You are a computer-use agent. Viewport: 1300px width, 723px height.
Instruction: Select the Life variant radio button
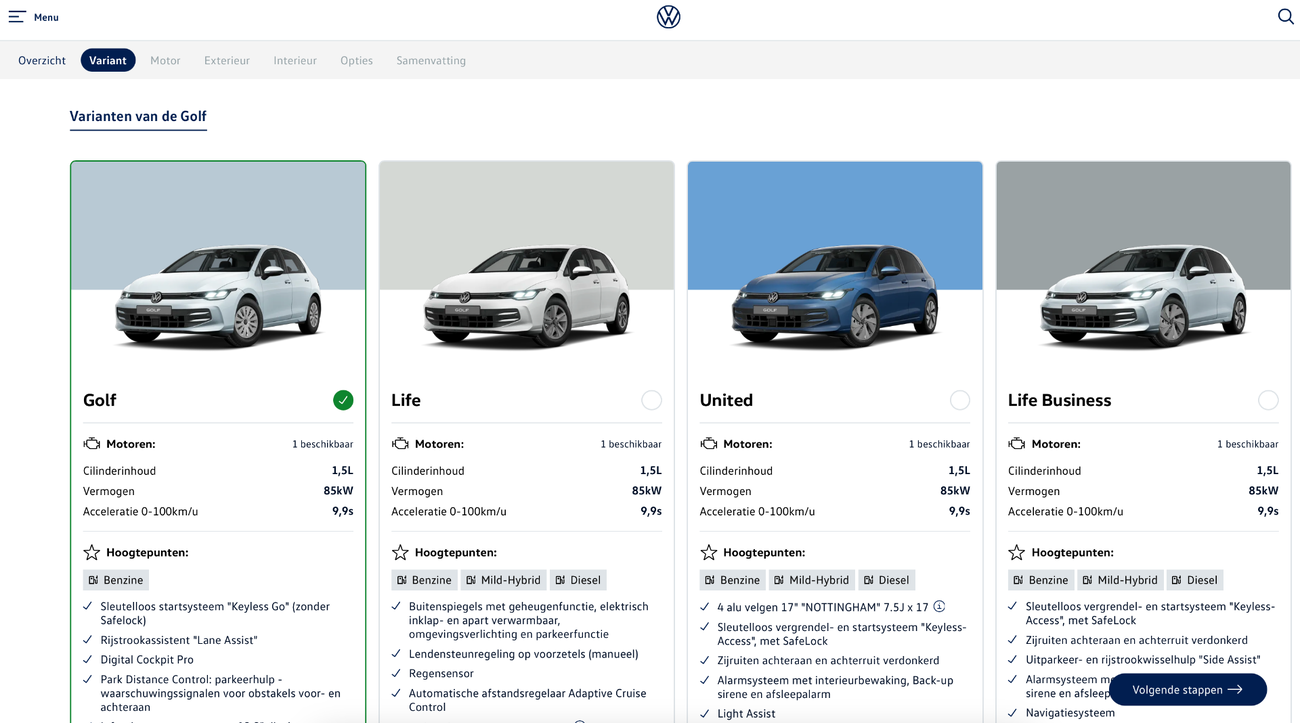652,400
